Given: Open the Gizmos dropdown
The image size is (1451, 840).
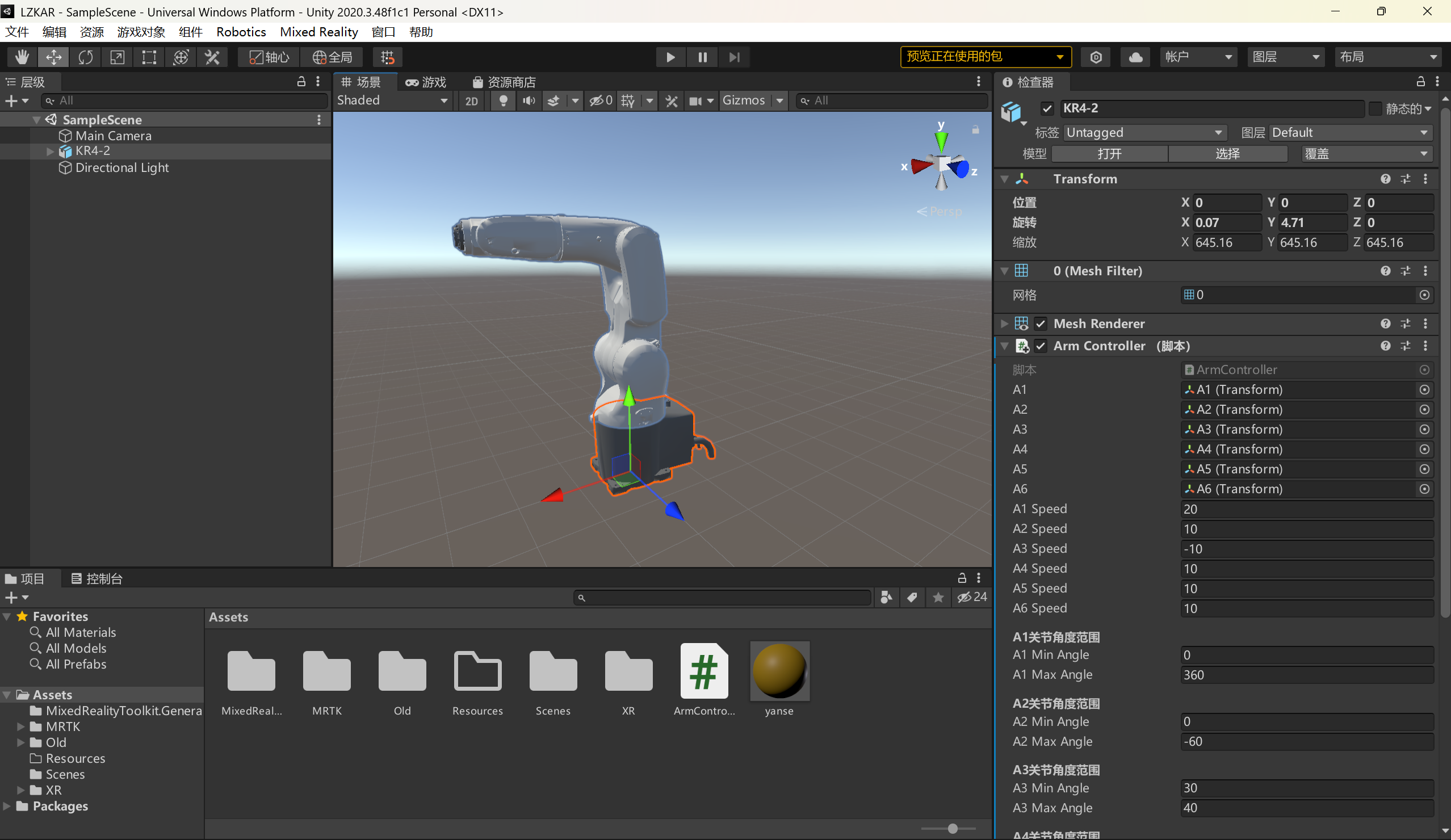Looking at the screenshot, I should 753,101.
